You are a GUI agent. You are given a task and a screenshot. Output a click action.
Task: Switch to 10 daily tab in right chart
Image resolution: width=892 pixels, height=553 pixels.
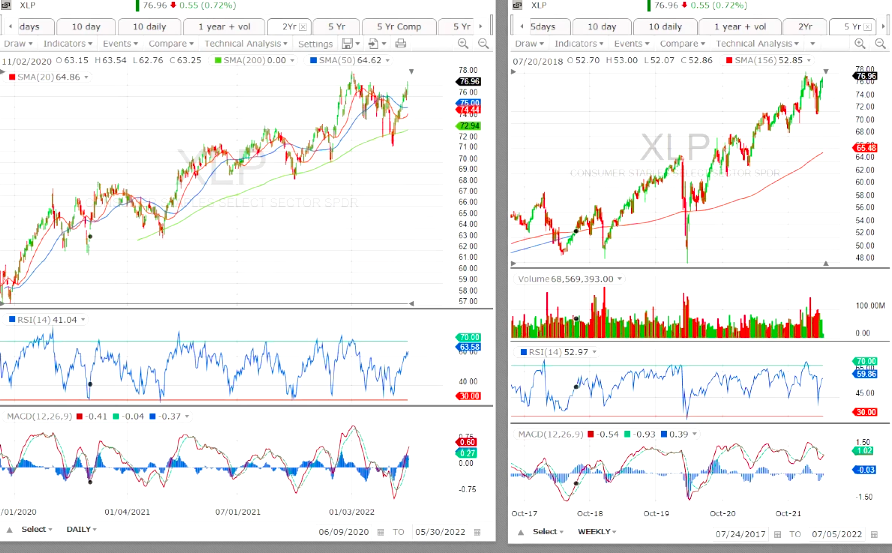coord(665,27)
